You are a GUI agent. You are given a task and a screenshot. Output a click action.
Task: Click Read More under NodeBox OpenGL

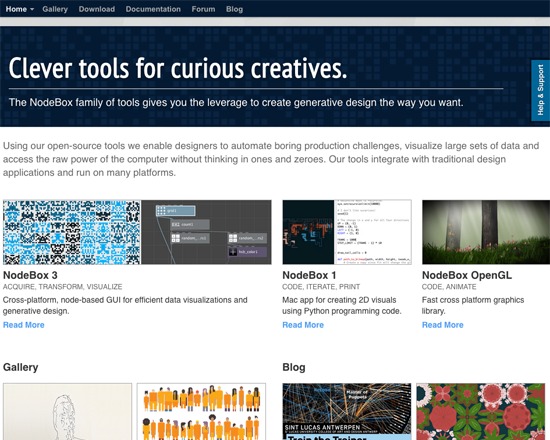click(x=442, y=325)
